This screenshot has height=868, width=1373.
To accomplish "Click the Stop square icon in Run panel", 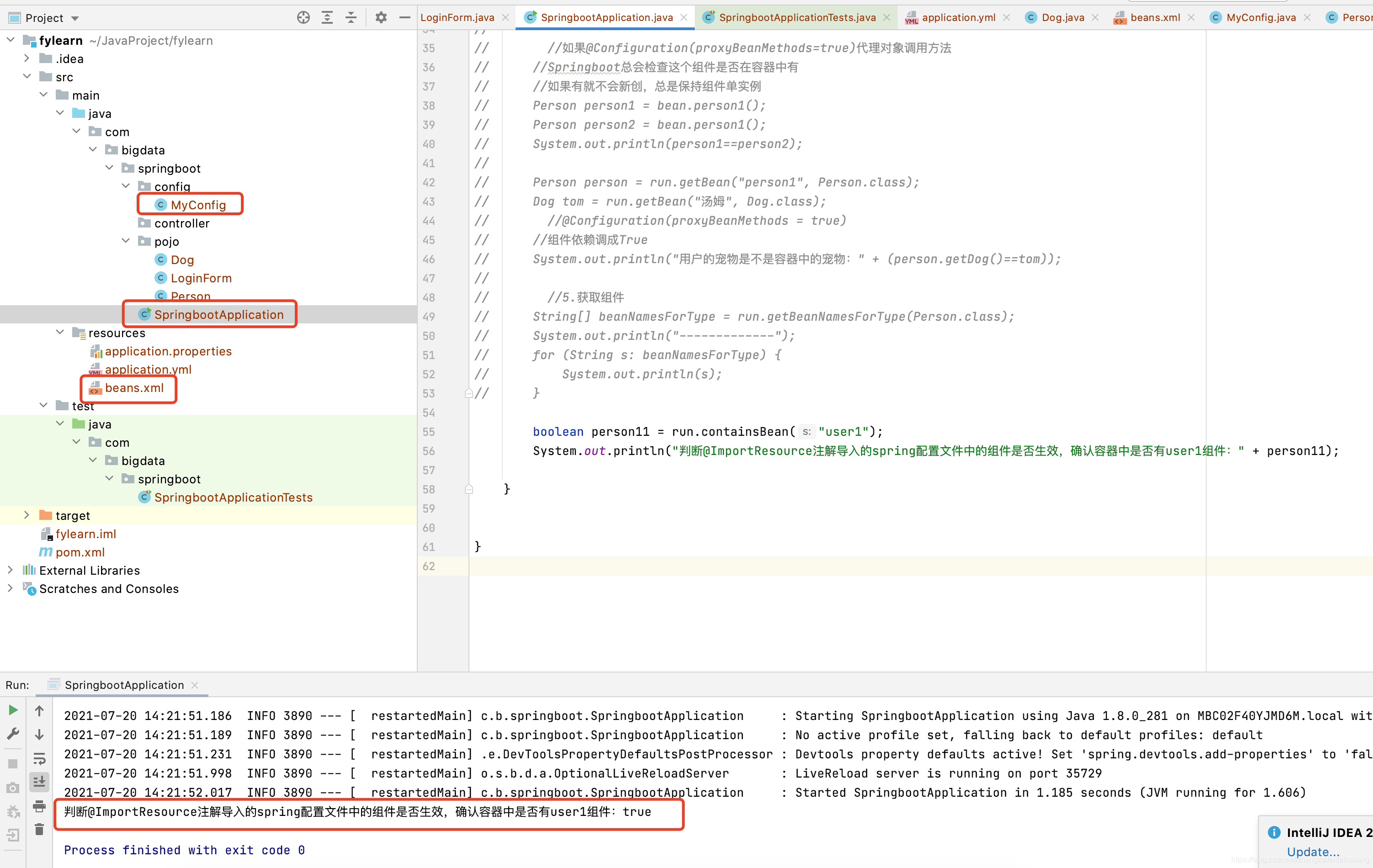I will tap(13, 763).
